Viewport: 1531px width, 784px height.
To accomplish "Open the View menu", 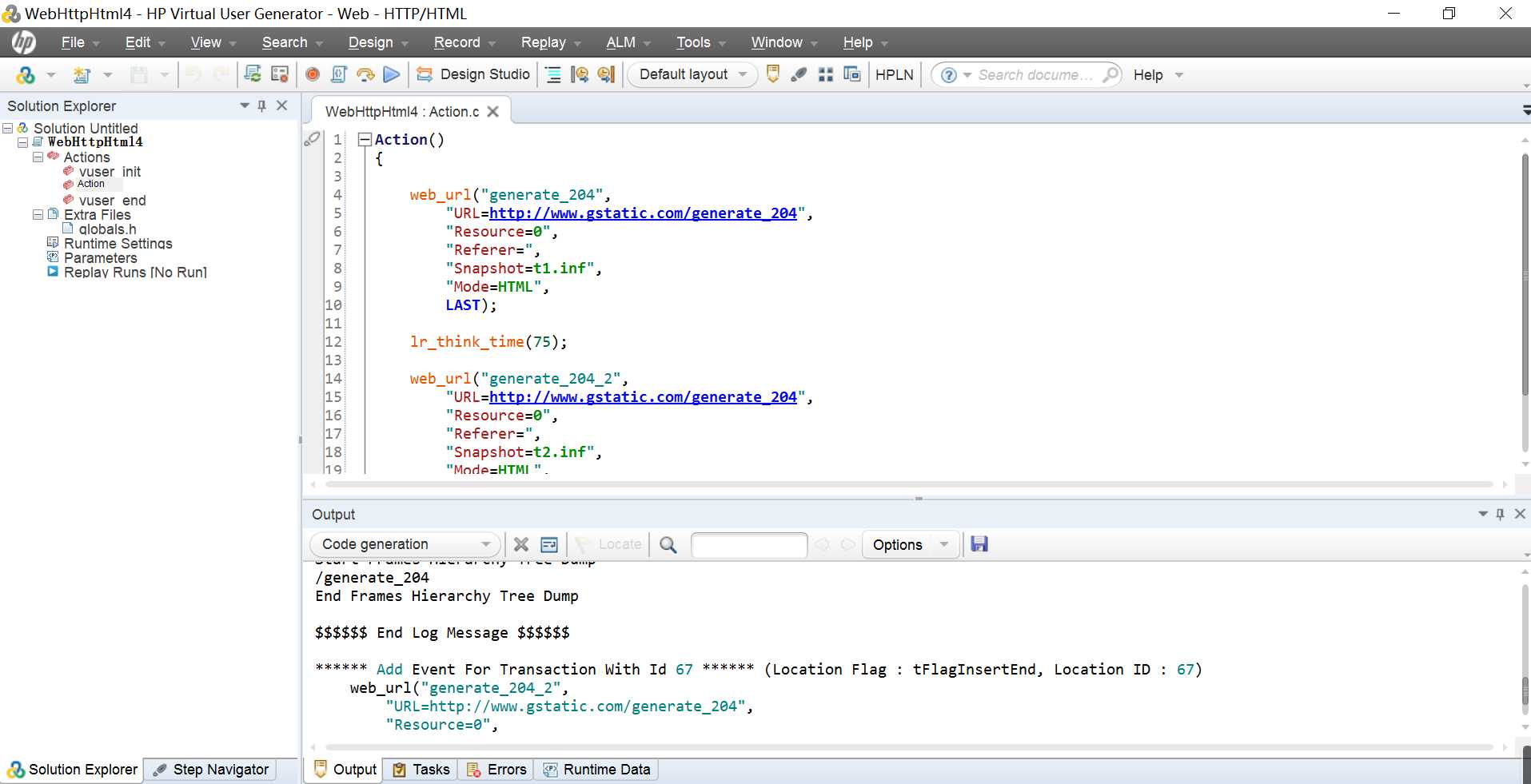I will [213, 42].
